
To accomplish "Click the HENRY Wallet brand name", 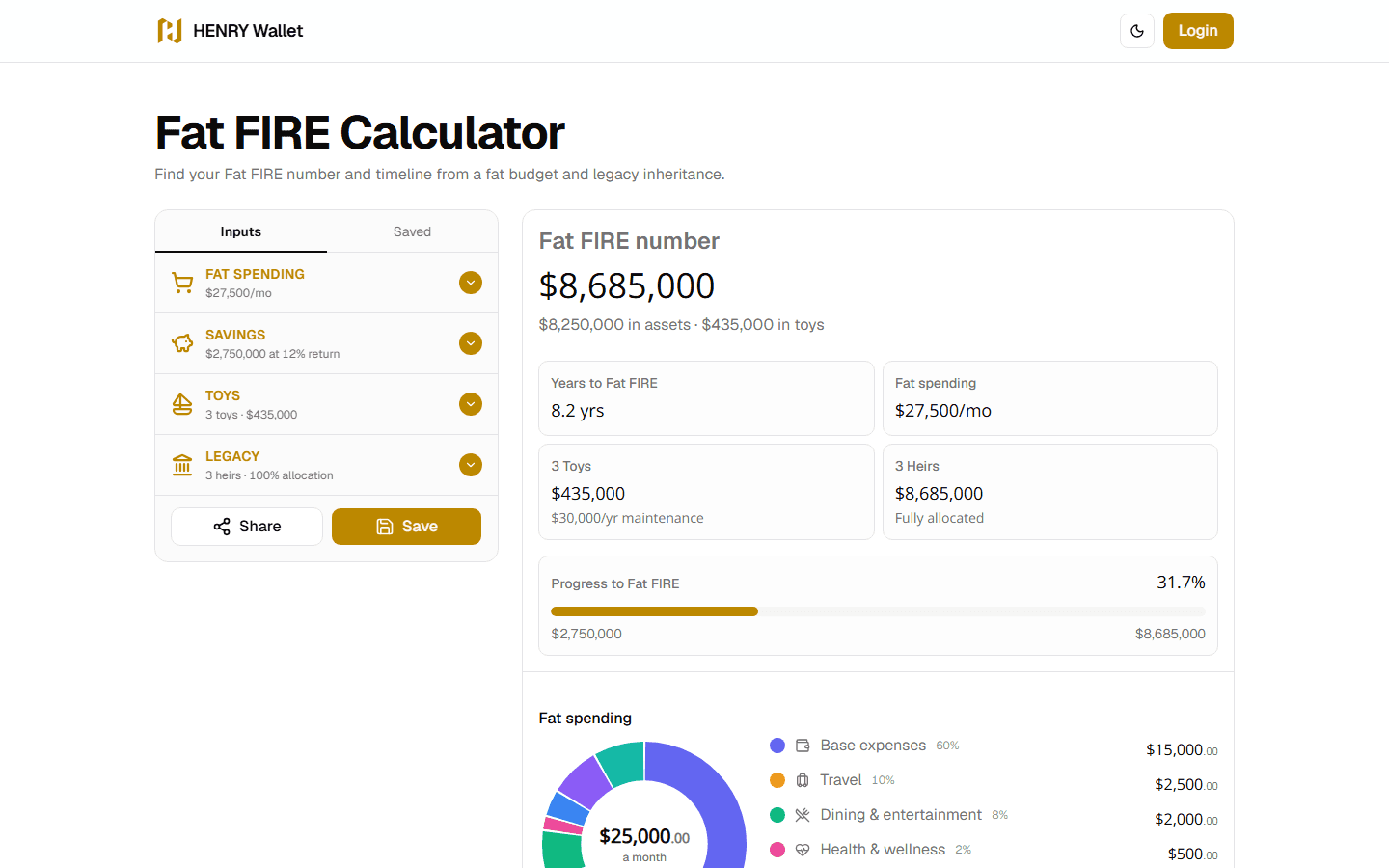I will coord(248,31).
